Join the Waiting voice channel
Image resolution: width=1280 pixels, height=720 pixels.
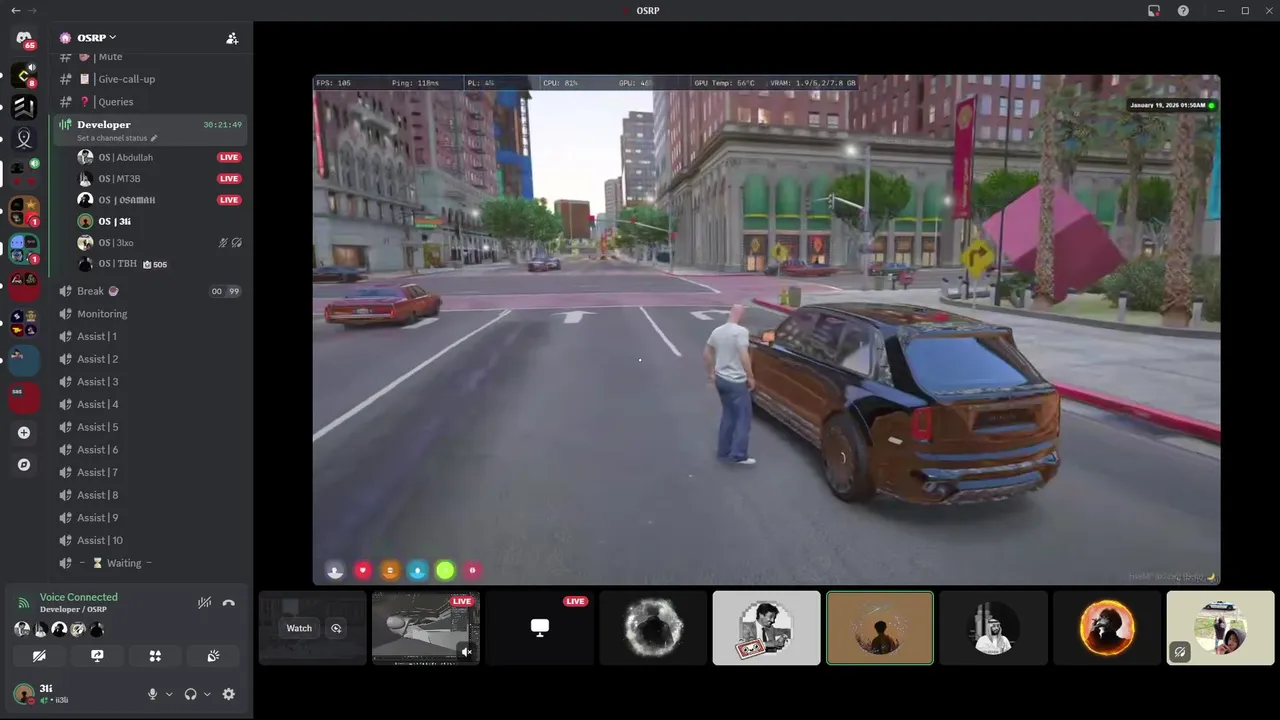150,563
